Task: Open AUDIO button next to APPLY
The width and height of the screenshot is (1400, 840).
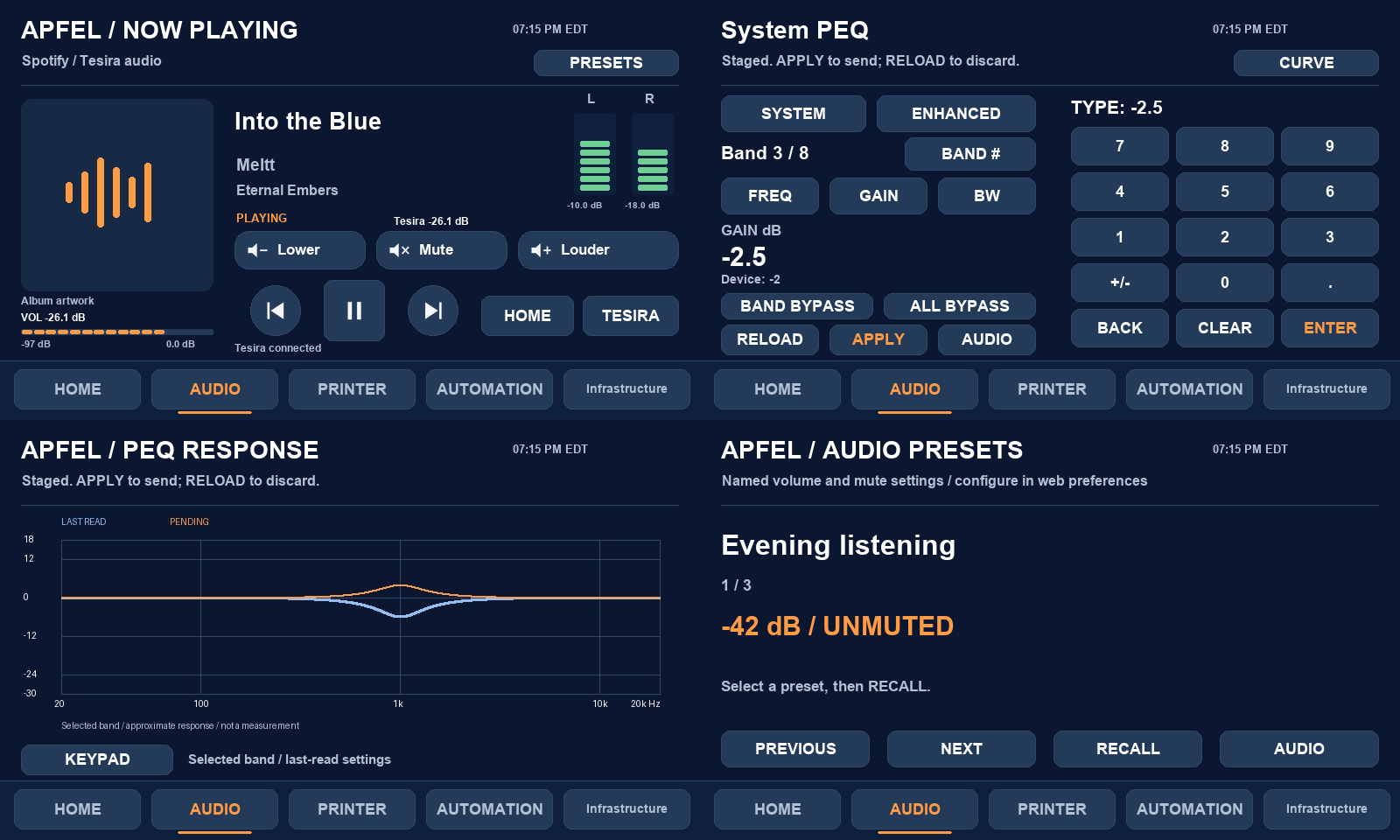Action: pyautogui.click(x=987, y=339)
